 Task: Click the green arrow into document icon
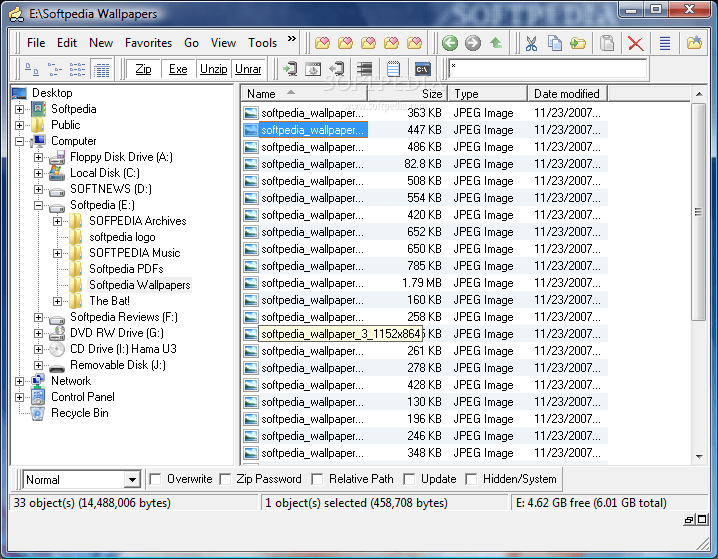(x=290, y=69)
